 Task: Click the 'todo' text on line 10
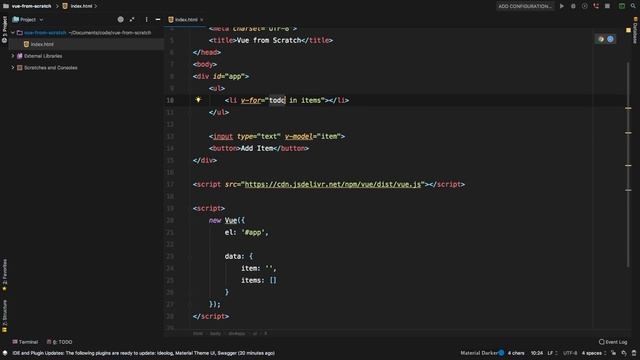[277, 100]
